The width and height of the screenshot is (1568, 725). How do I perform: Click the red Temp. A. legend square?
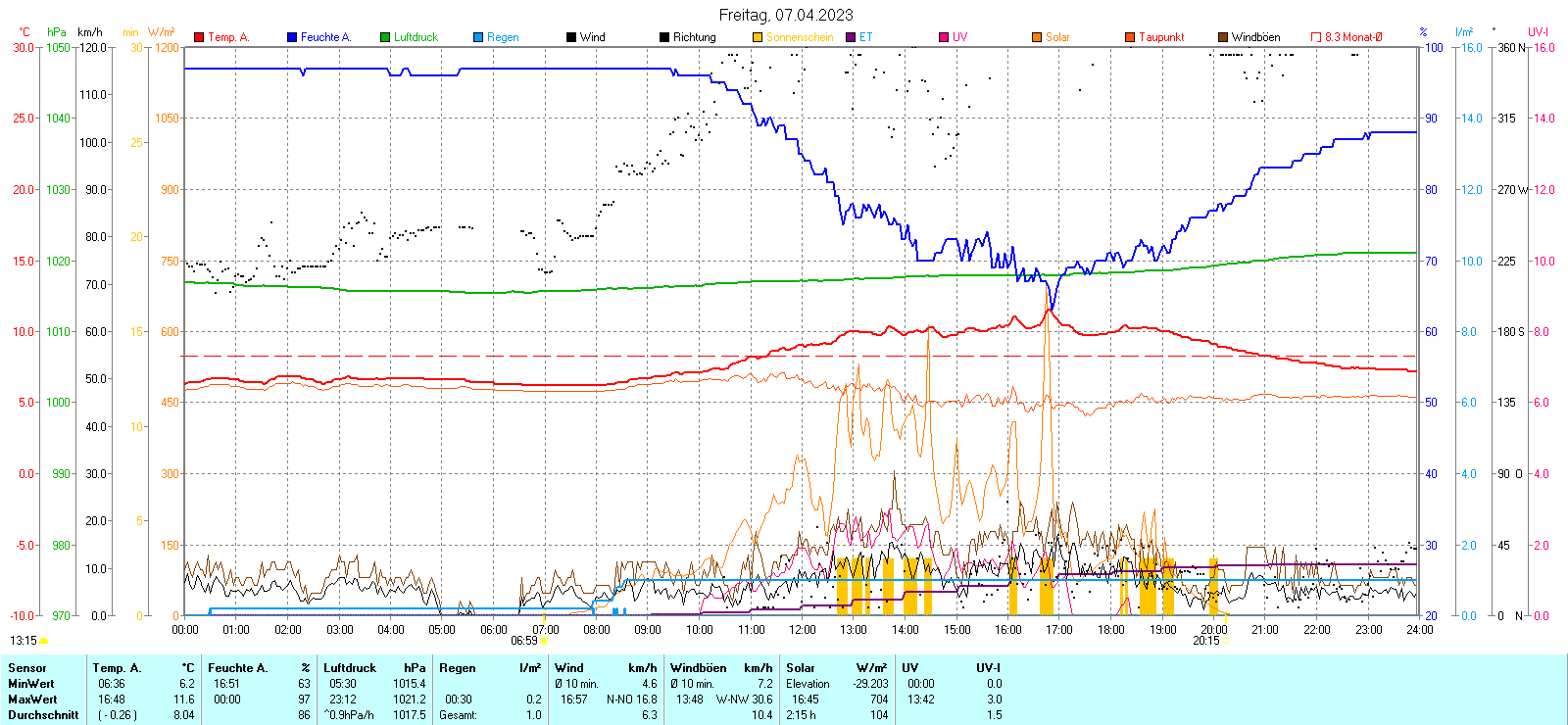click(x=199, y=37)
